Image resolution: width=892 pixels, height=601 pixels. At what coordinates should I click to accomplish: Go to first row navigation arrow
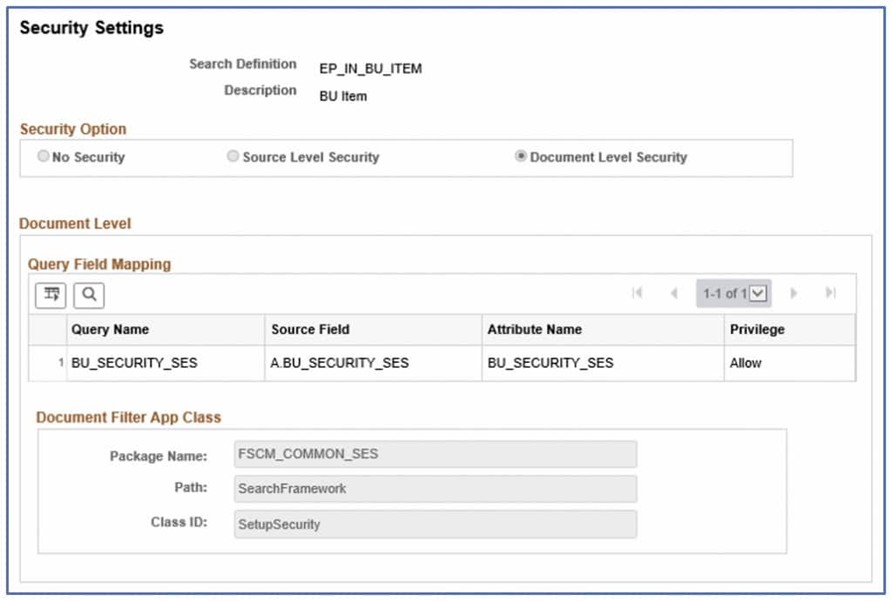636,293
